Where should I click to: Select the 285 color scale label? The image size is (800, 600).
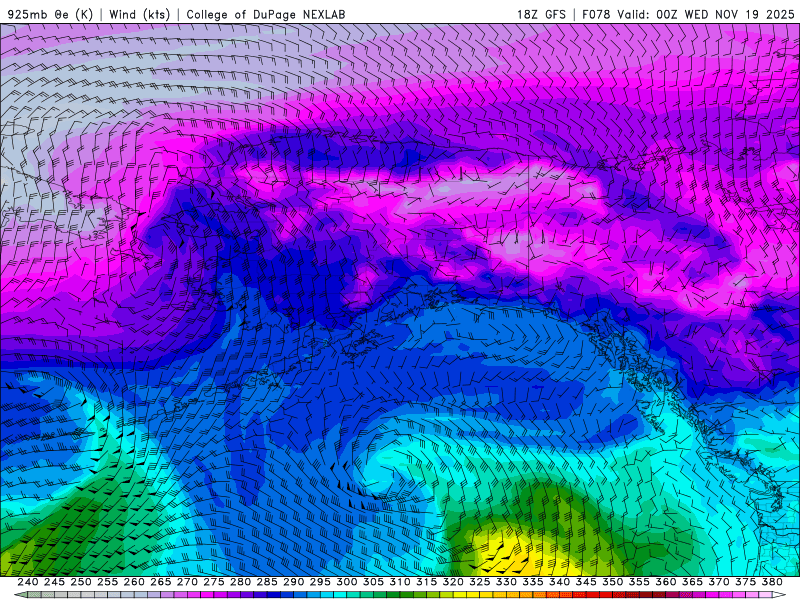click(266, 582)
